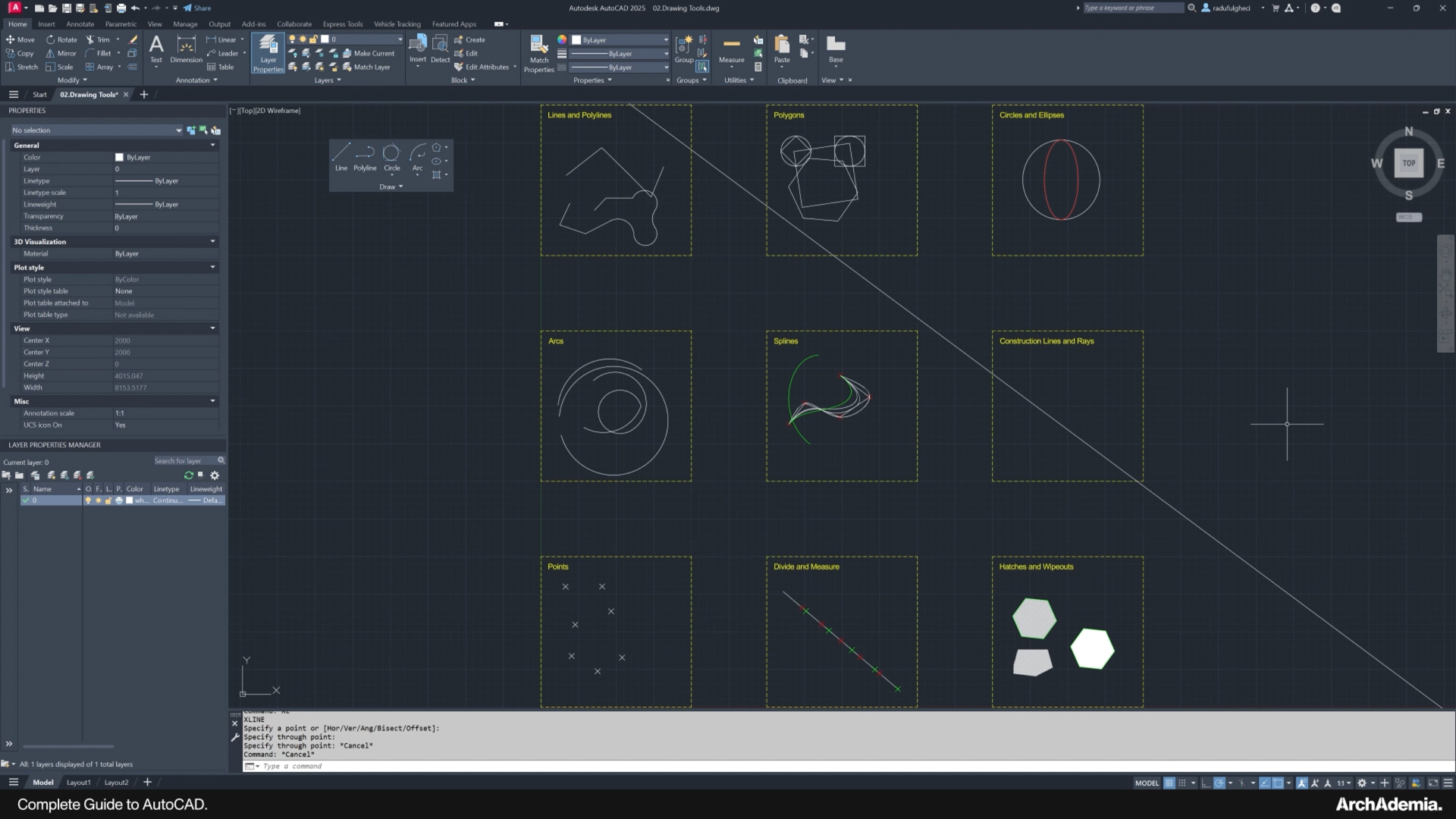Open the No selection dropdown in Properties
Viewport: 1456px width, 819px height.
click(x=178, y=130)
